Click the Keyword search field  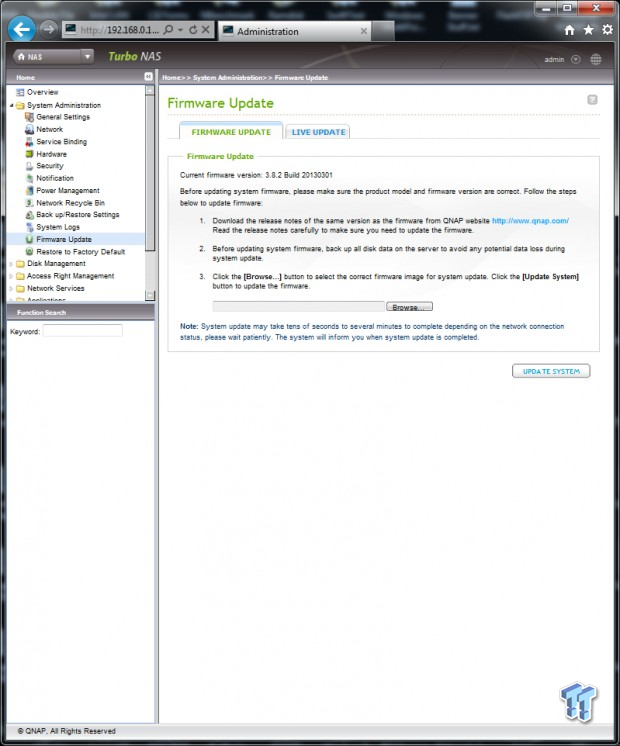(x=83, y=331)
